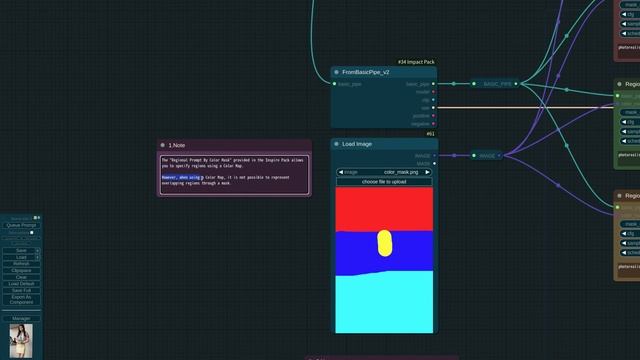Click the MASK output slot on Load Image
The image size is (640, 360).
tap(434, 164)
